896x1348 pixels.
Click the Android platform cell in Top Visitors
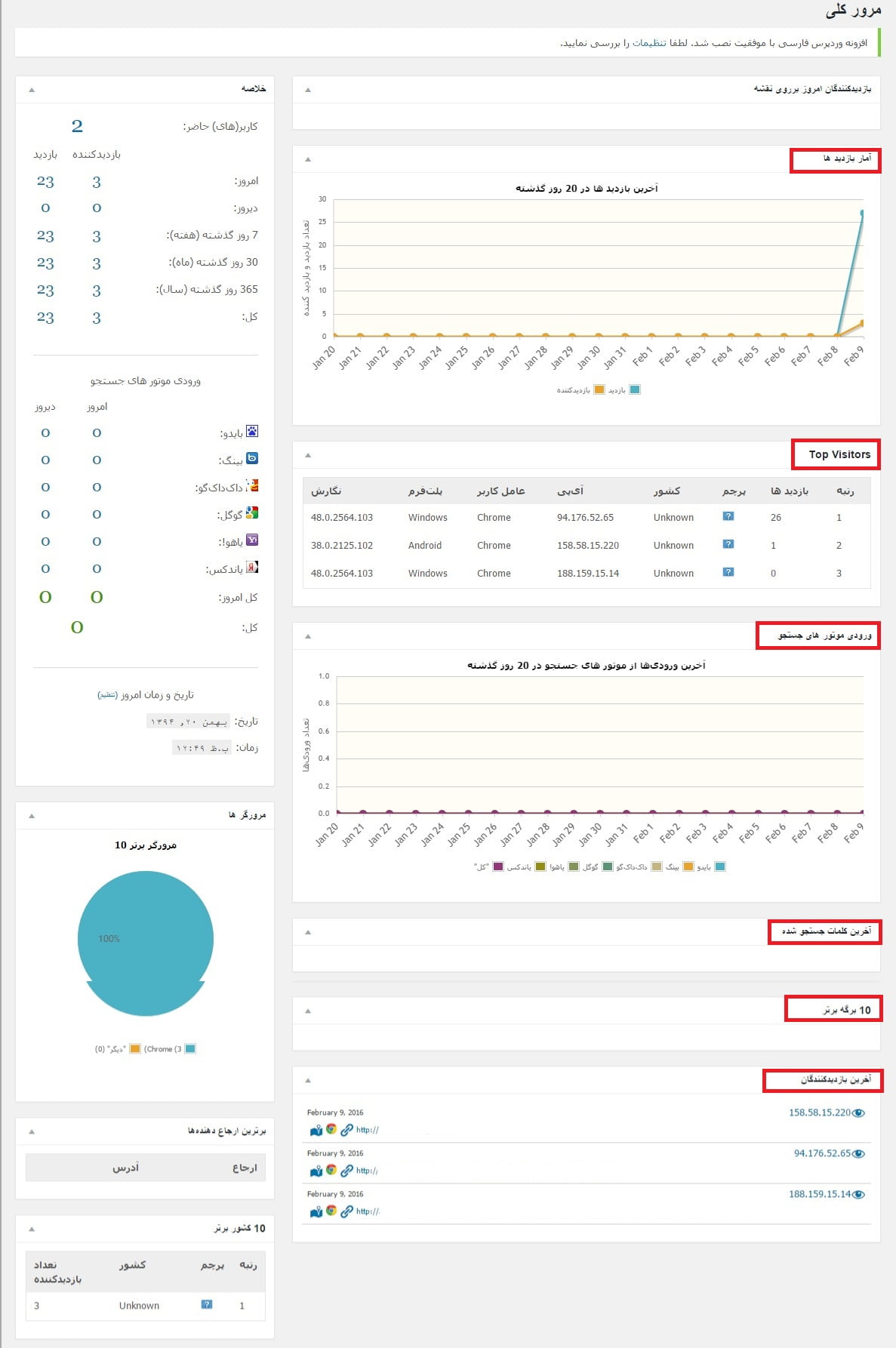tap(425, 545)
